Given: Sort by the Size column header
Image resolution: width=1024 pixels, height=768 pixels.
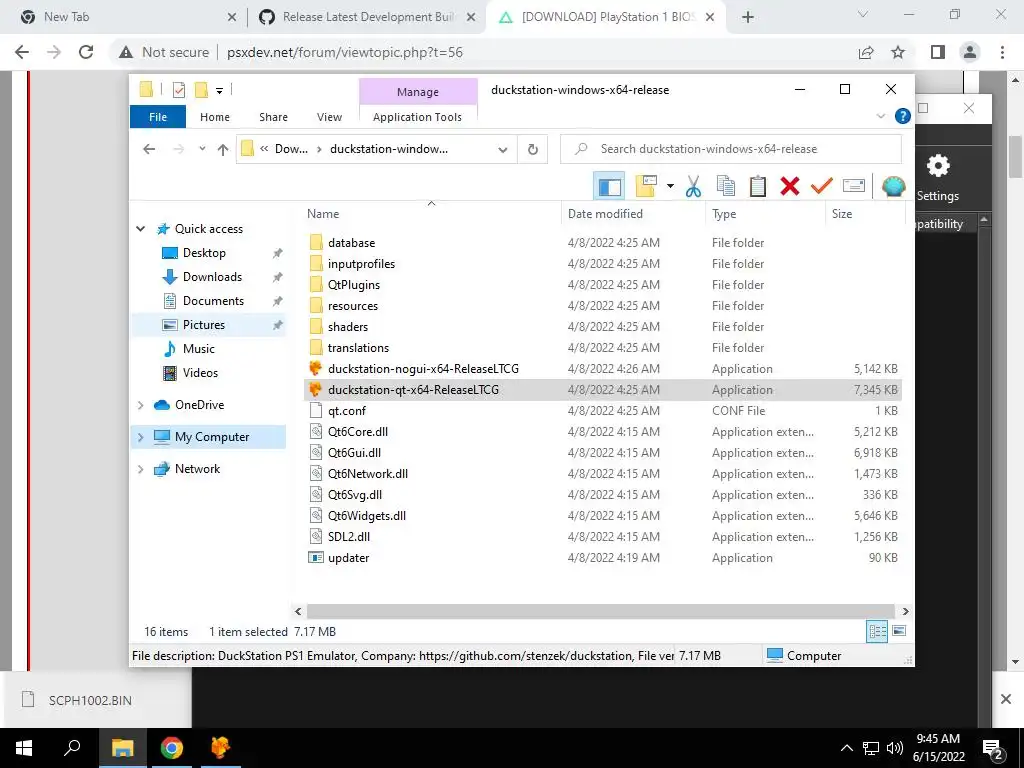Looking at the screenshot, I should coord(842,214).
